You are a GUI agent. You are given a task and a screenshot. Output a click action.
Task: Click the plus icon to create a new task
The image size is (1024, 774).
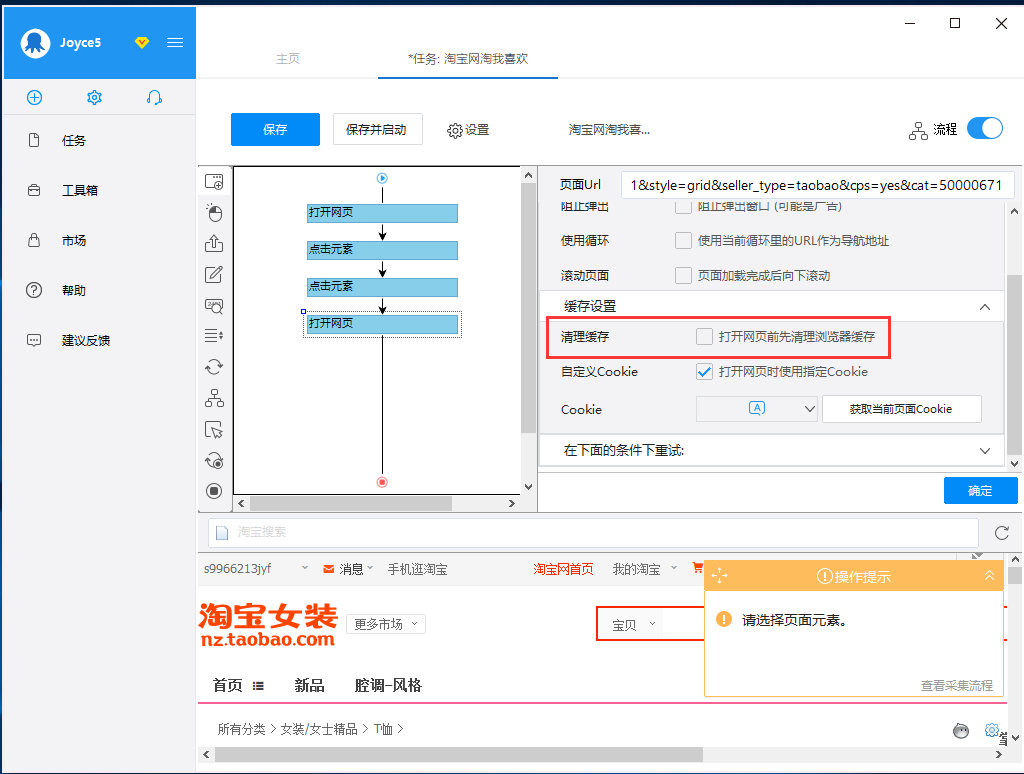35,97
